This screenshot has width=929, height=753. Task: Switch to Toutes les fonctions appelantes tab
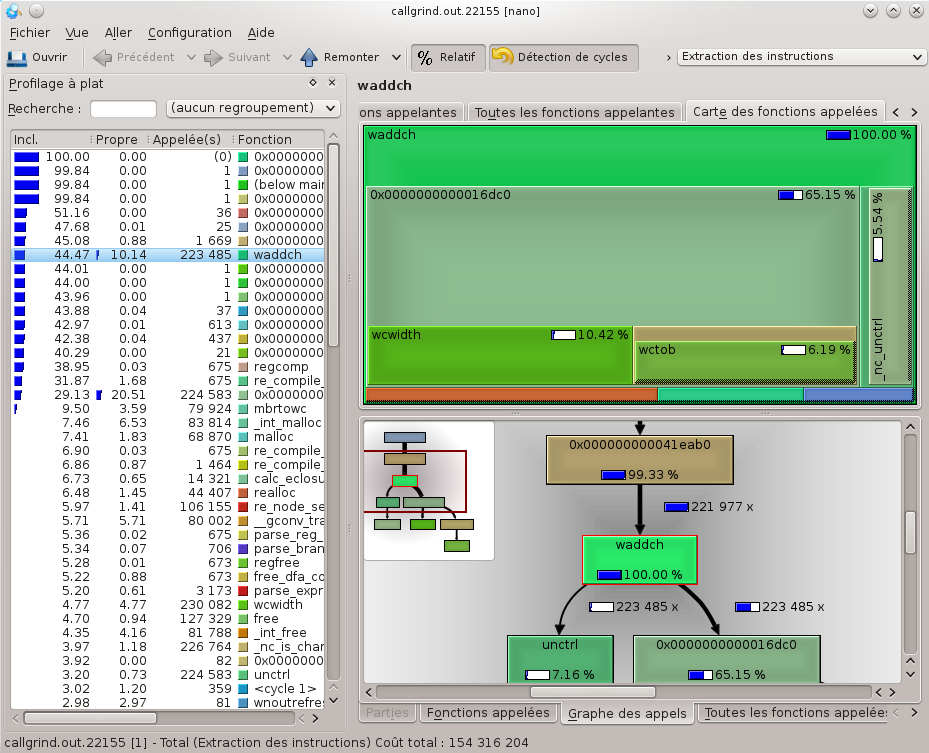574,112
